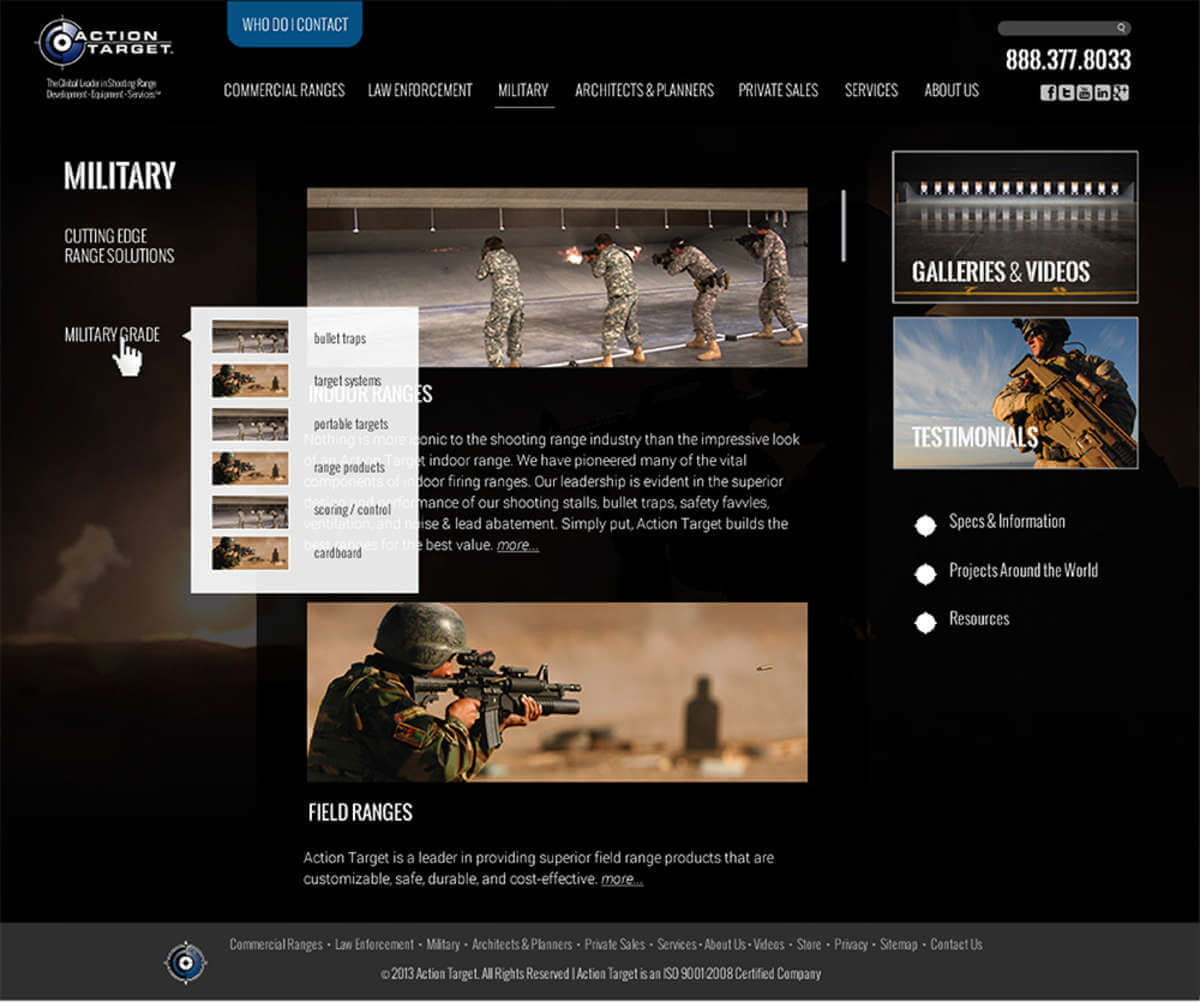Viewport: 1200px width, 1002px height.
Task: Click the Action Target header logo
Action: point(105,42)
